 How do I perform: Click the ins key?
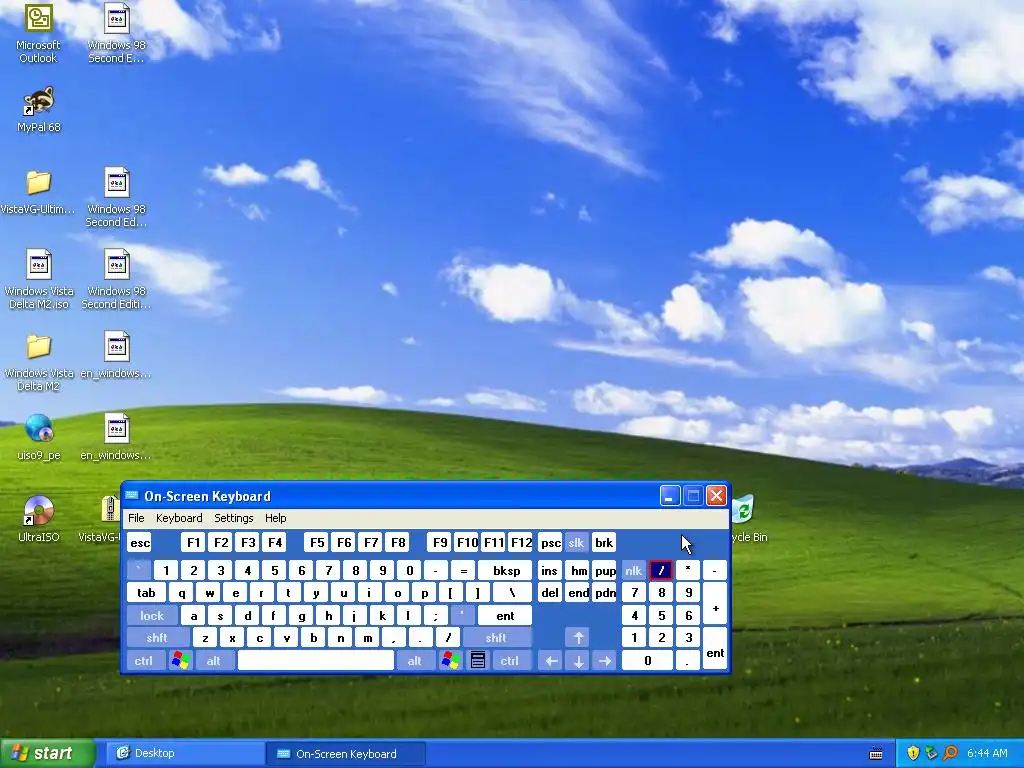tap(549, 571)
